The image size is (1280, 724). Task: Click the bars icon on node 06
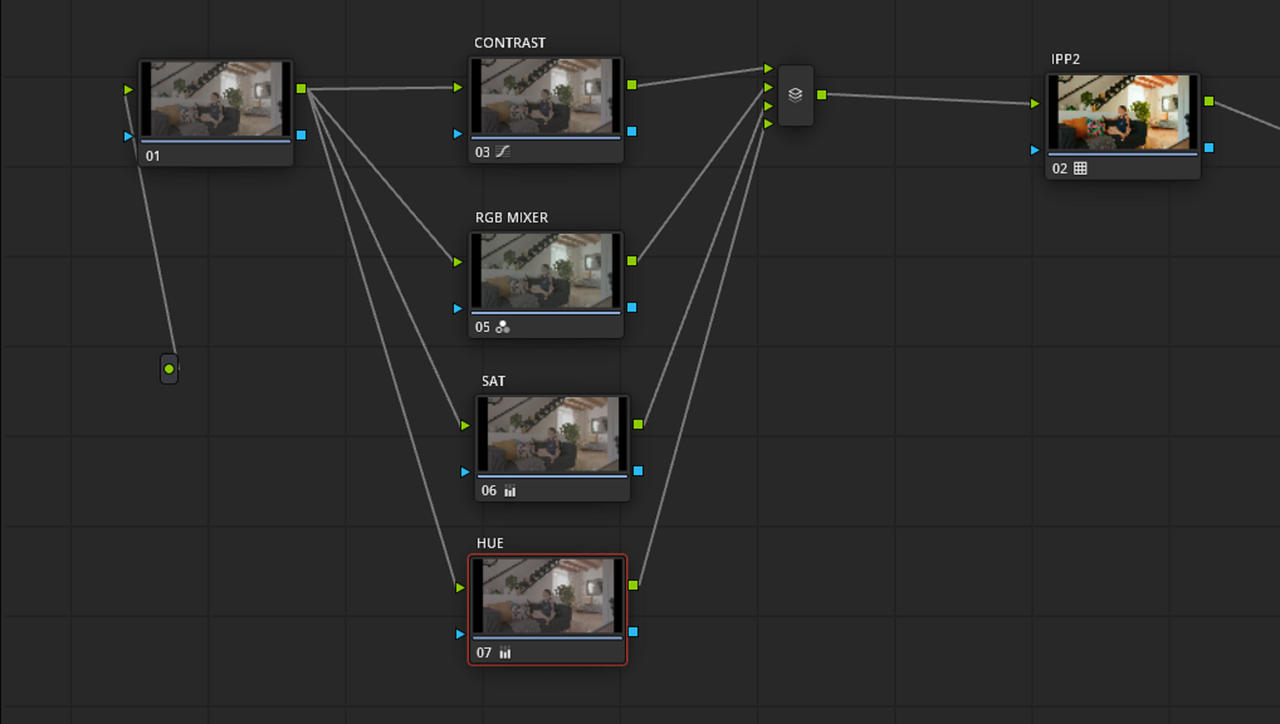tap(510, 491)
